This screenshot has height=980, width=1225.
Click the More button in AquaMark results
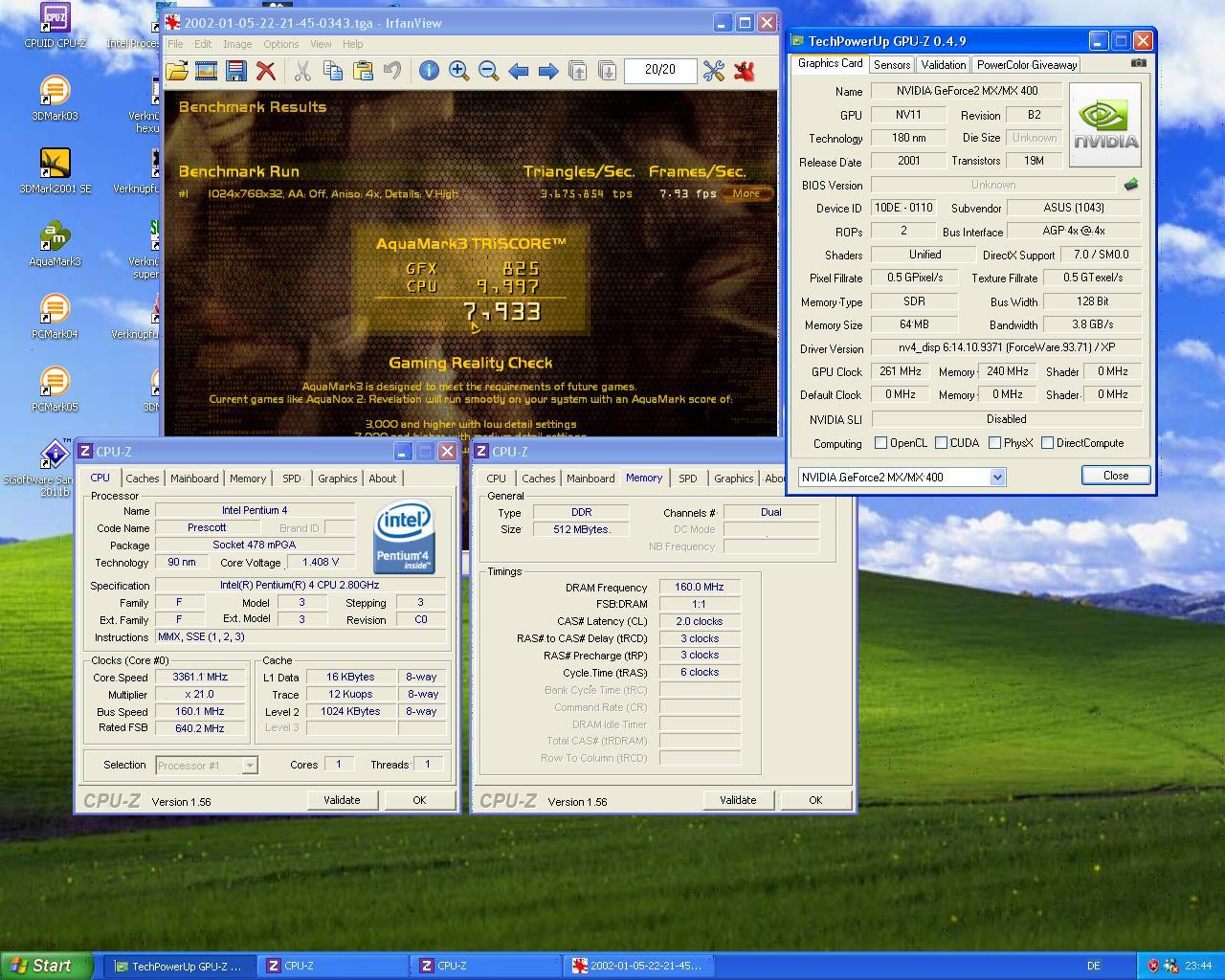(746, 193)
